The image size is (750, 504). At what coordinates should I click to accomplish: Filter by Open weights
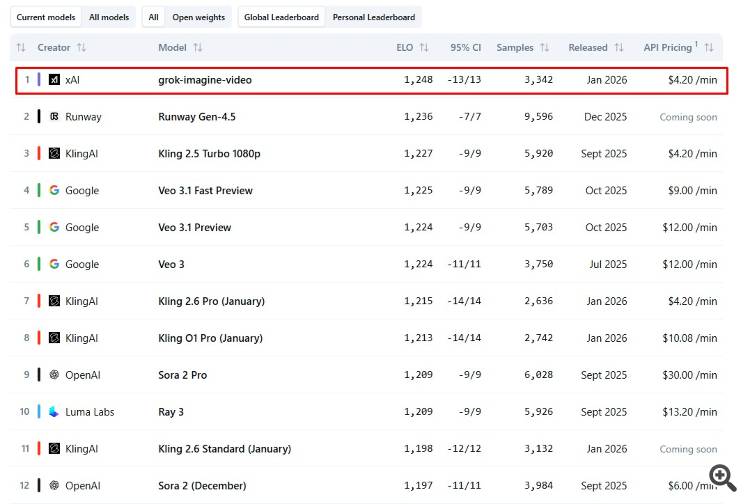199,17
